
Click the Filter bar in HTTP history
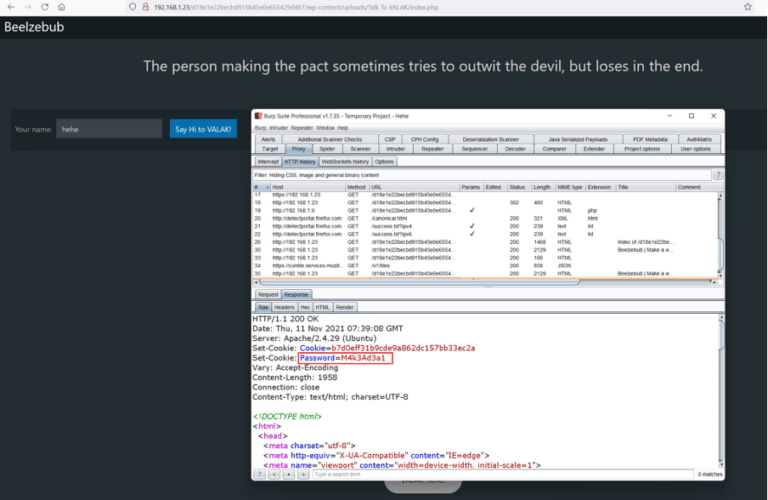click(480, 175)
